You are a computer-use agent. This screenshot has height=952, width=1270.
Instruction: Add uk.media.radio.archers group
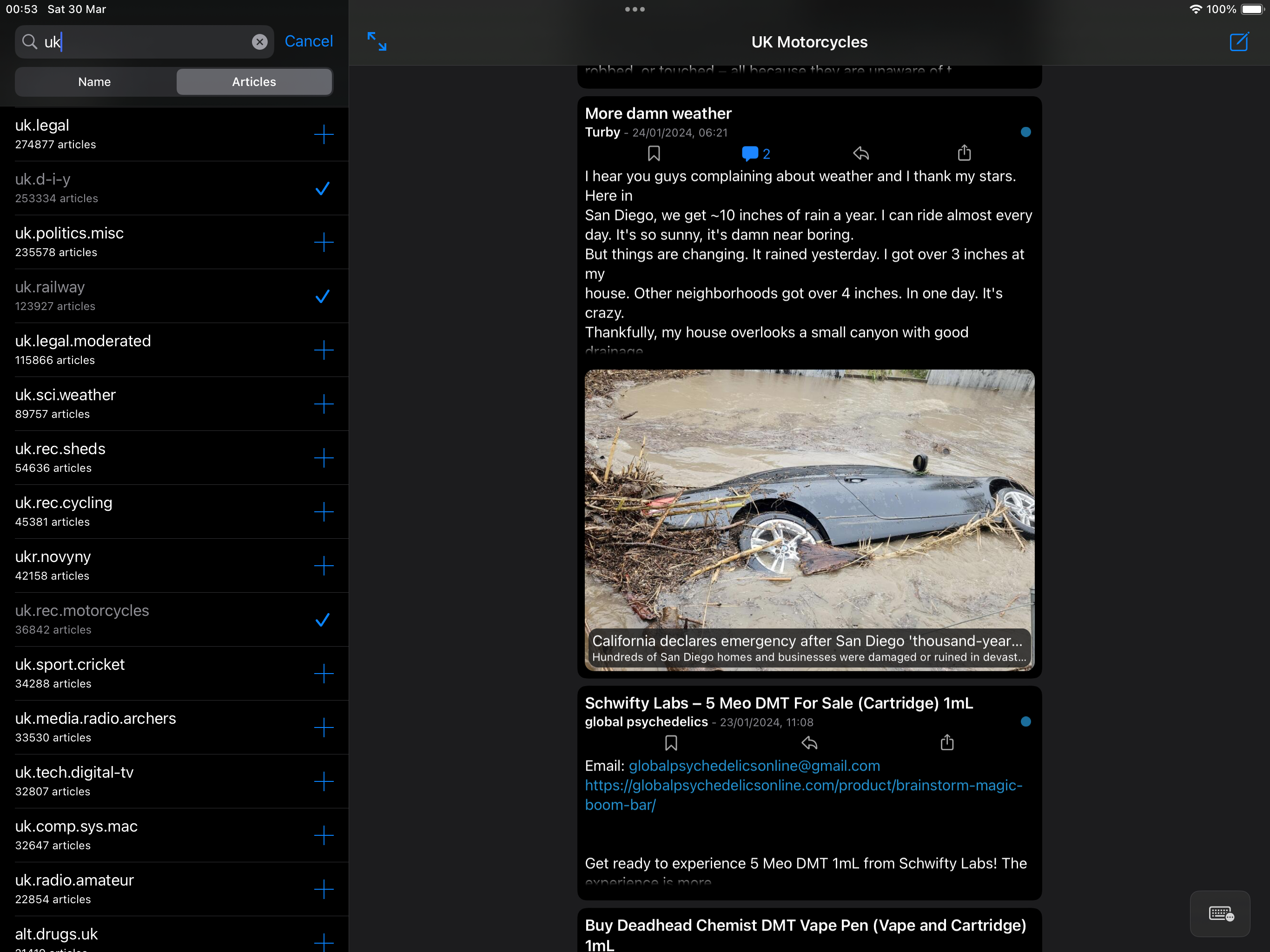(324, 727)
